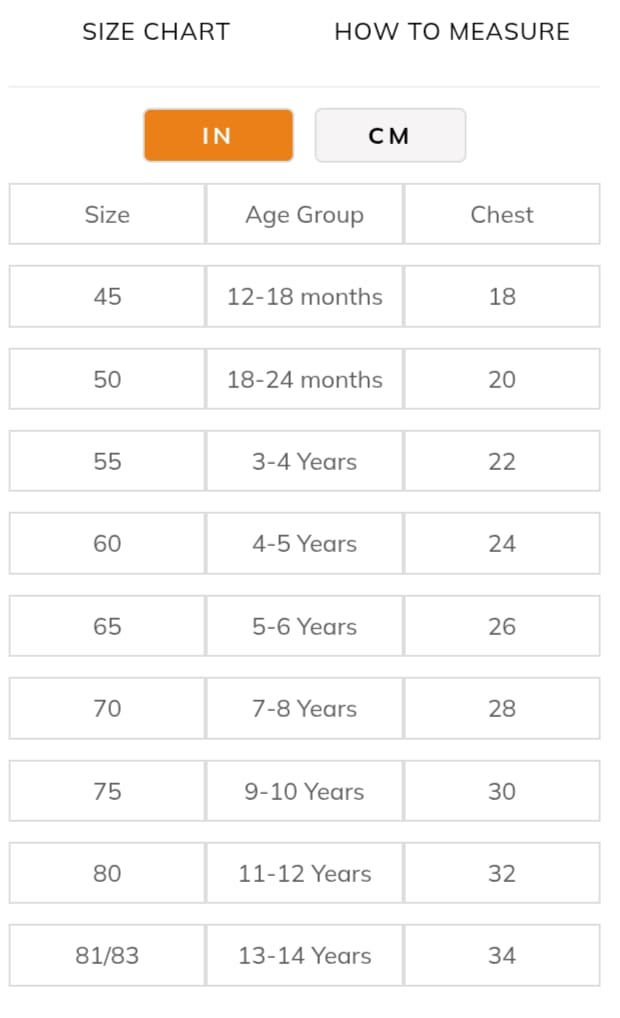Select the size 70 cell
620x1018 pixels.
(107, 708)
